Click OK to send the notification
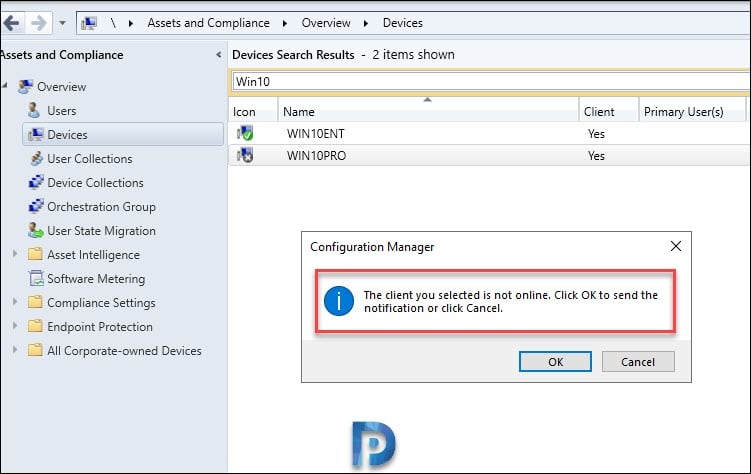The width and height of the screenshot is (751, 474). (555, 361)
